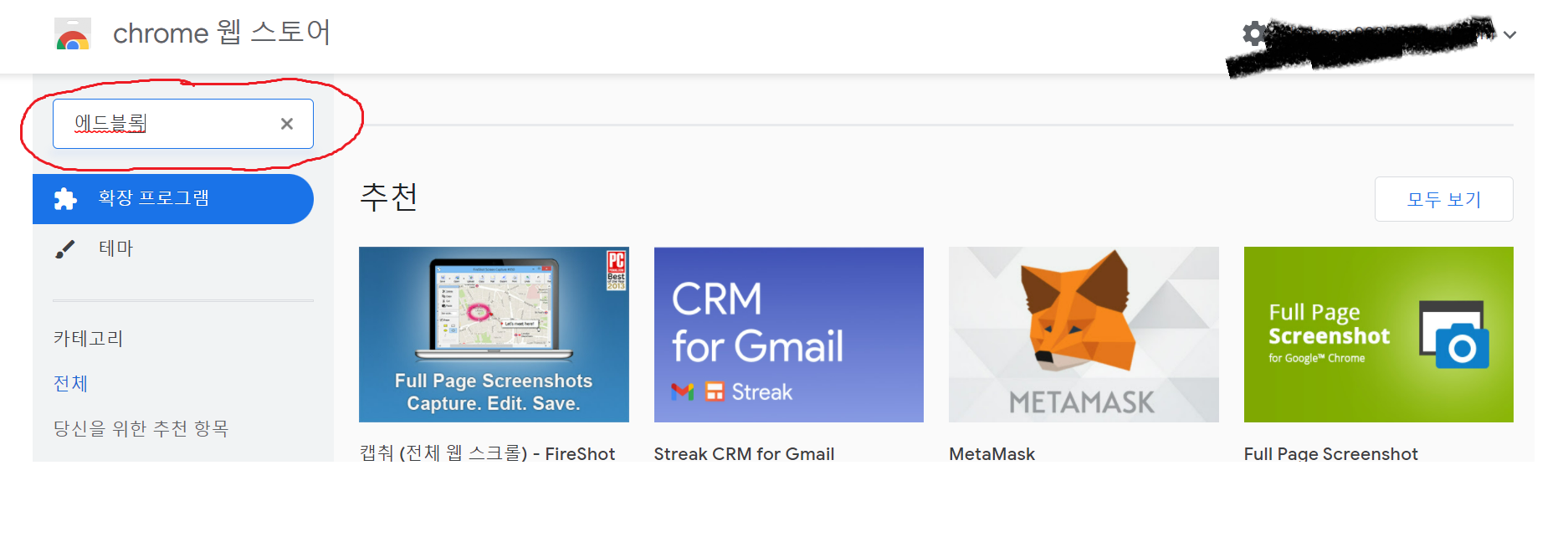The image size is (1568, 542).
Task: Open the green Full Page Screenshot thumbnail
Action: pos(1379,335)
